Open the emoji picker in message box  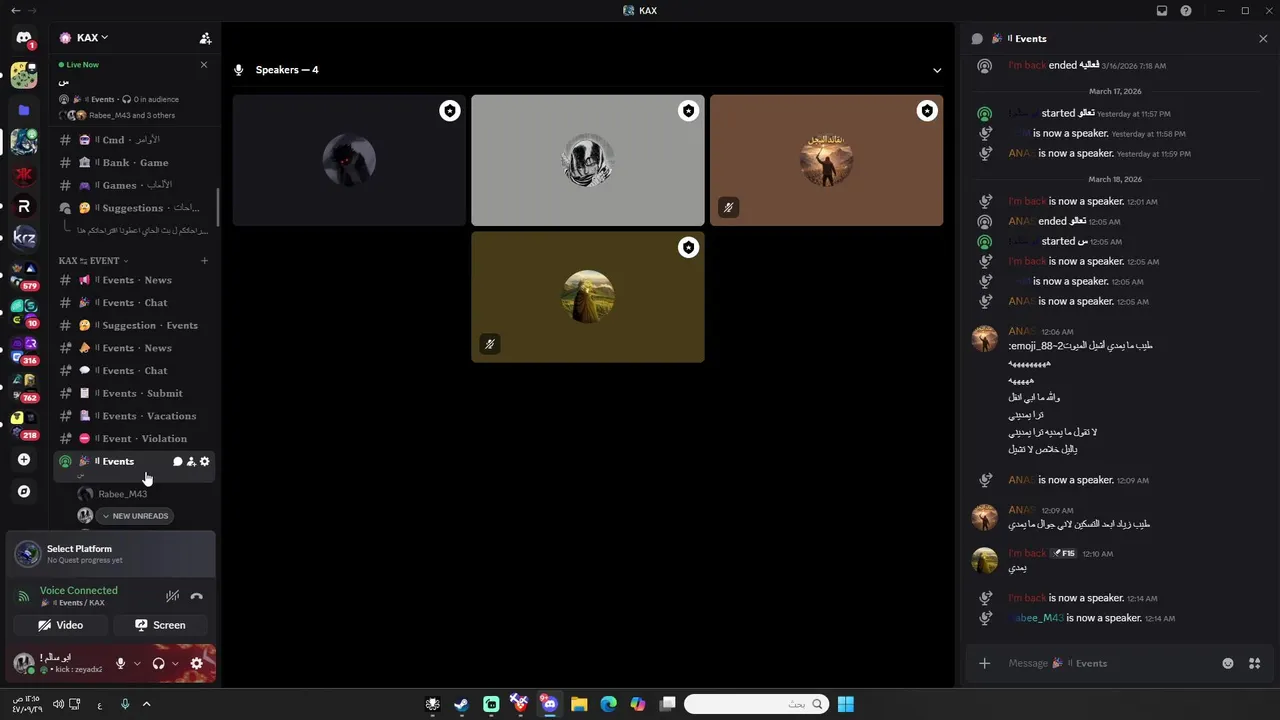click(1228, 663)
